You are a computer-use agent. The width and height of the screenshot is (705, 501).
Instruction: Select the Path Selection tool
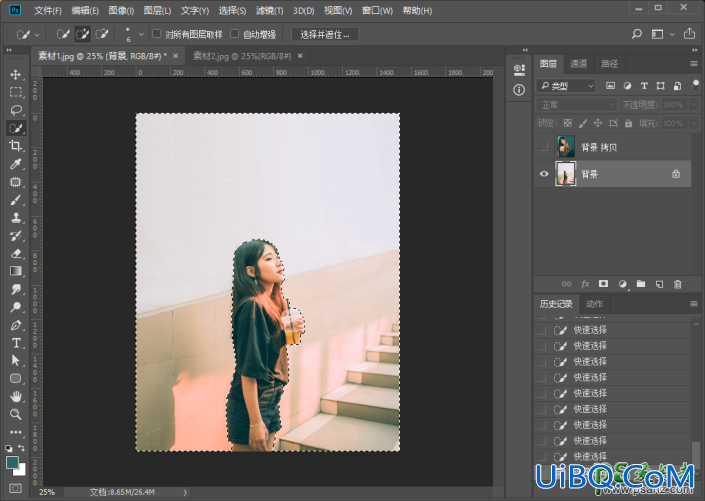16,360
